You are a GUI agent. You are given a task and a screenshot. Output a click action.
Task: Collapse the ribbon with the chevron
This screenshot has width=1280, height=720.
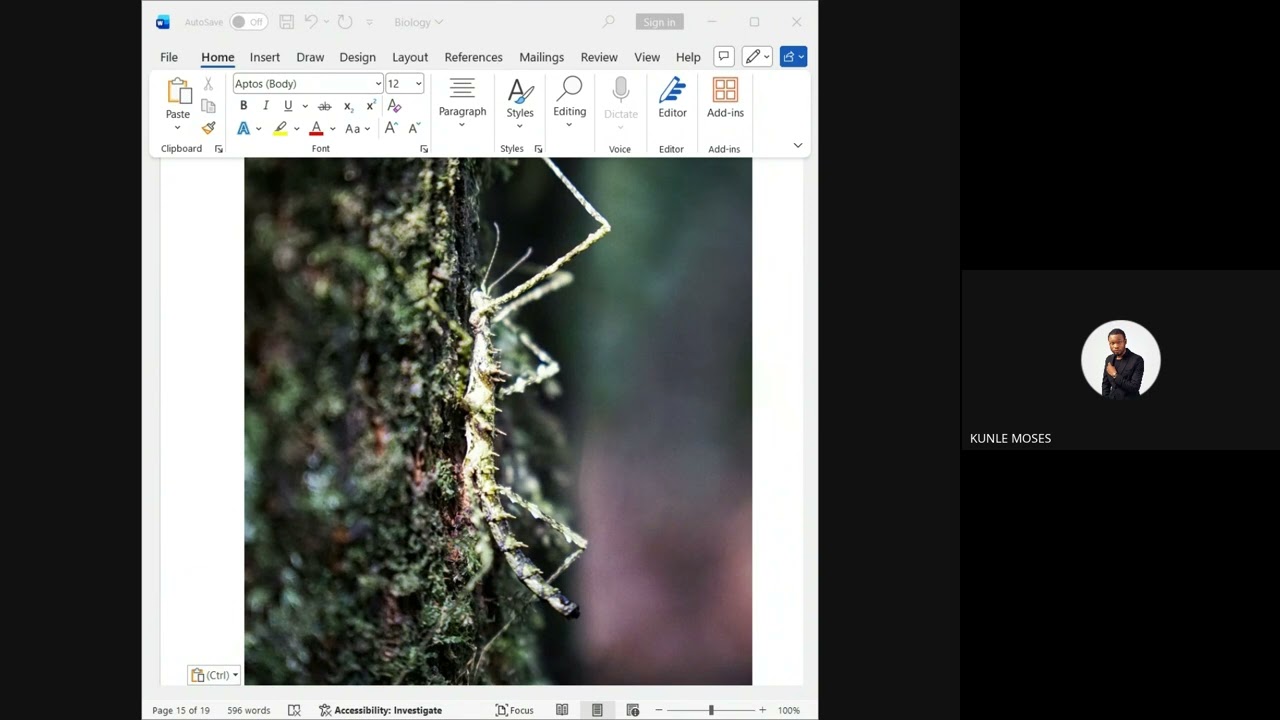coord(798,146)
